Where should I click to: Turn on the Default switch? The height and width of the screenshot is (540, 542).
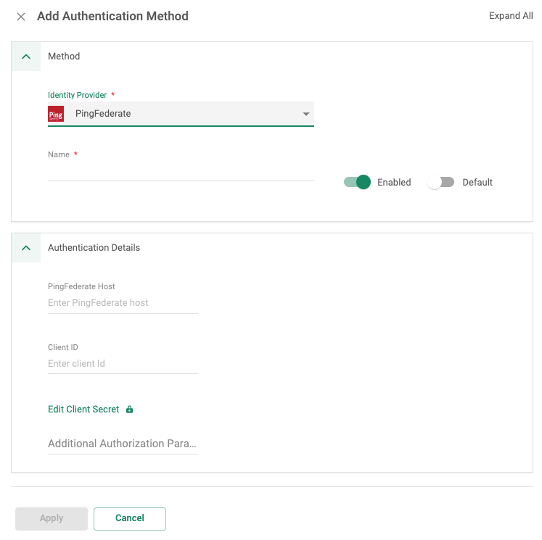440,182
